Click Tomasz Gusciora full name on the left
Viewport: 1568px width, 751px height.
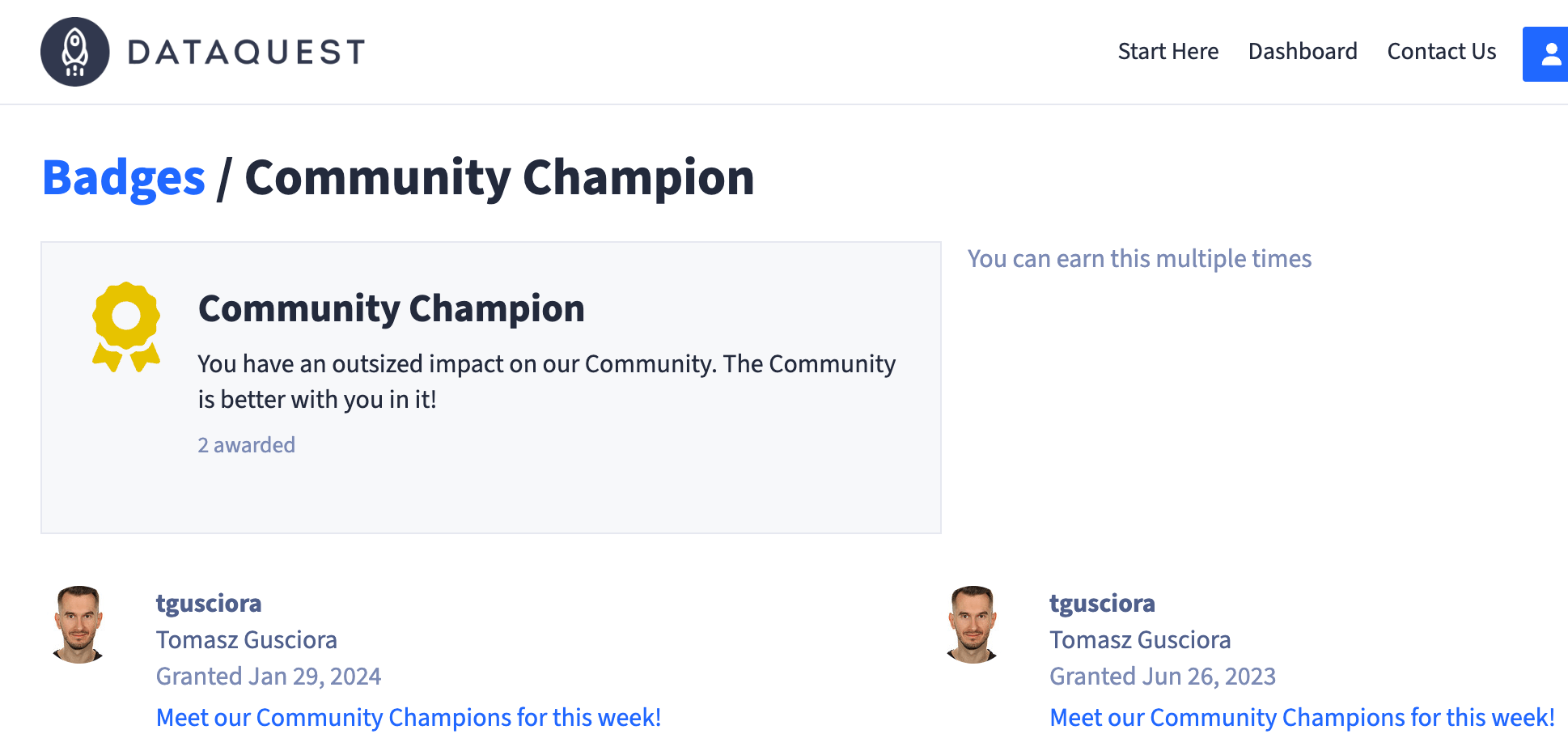(246, 639)
